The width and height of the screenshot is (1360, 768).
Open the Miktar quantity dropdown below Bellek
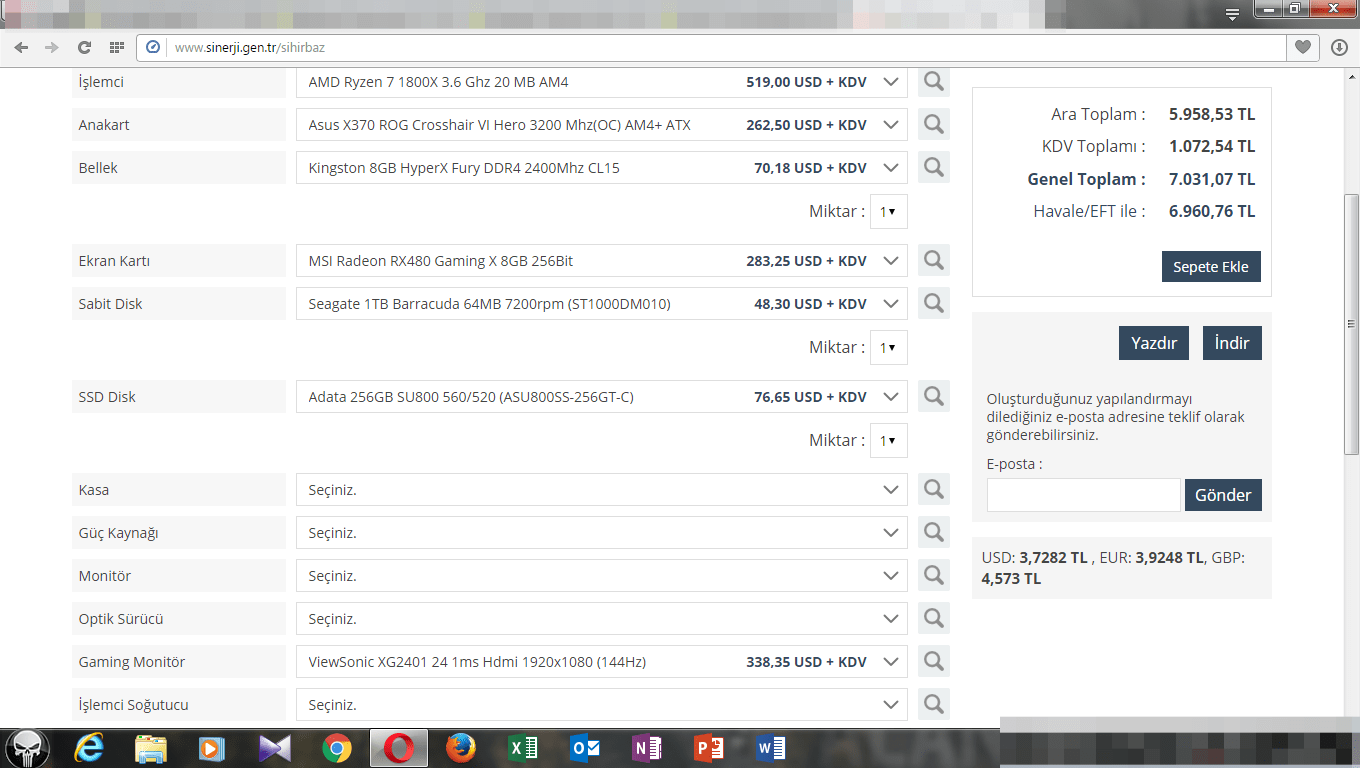(889, 212)
